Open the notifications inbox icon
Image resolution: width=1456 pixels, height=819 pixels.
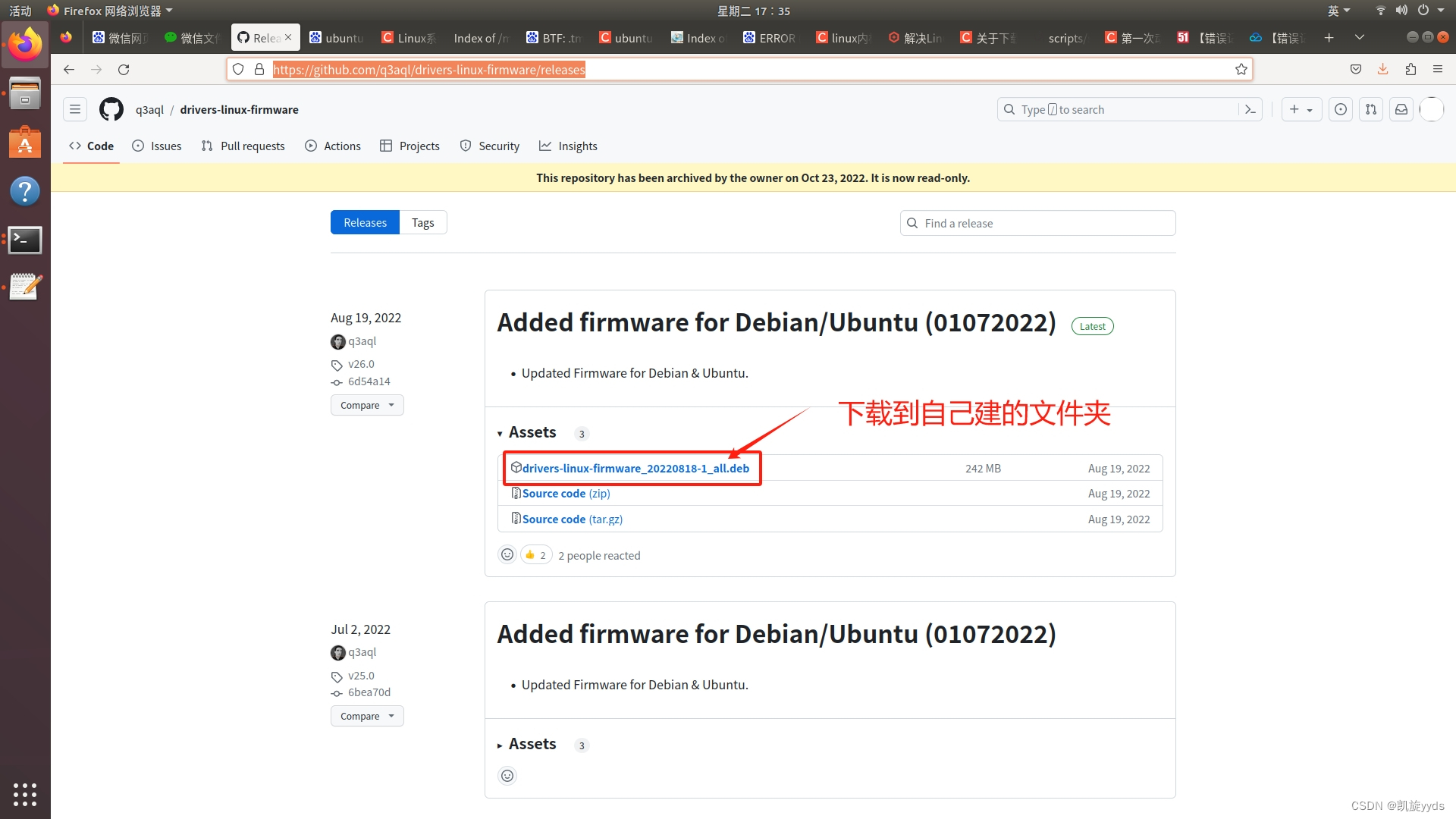click(x=1401, y=109)
